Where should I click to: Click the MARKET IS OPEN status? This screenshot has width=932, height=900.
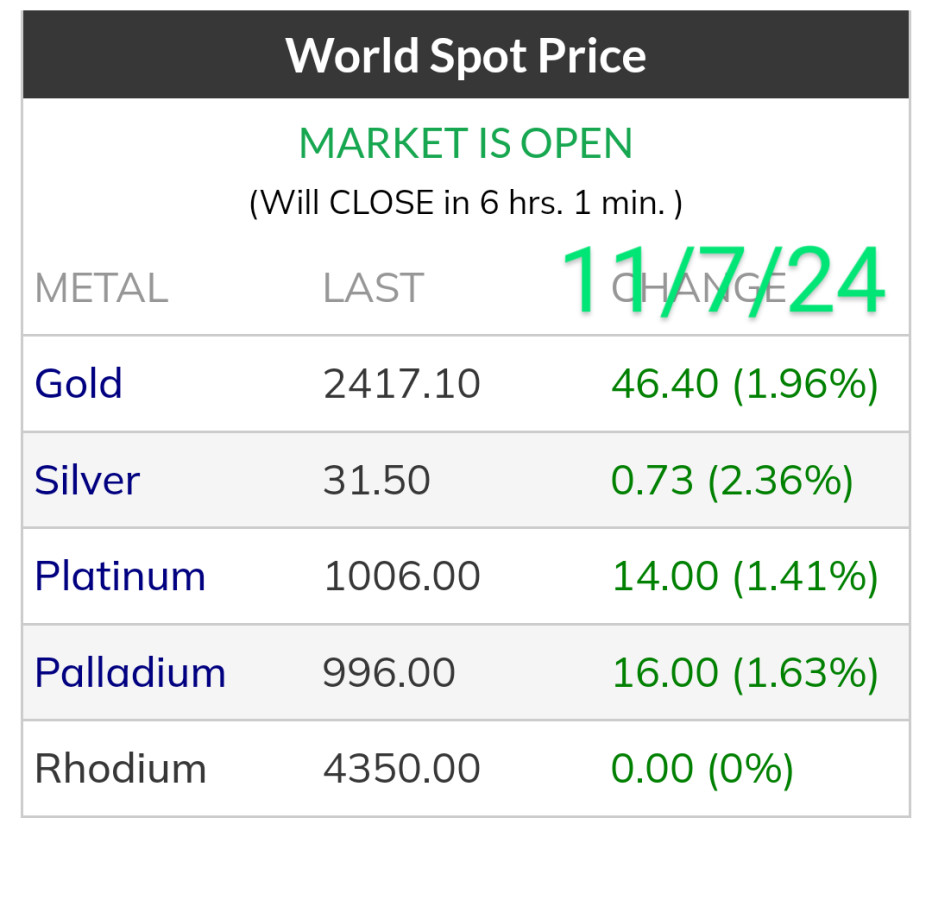pos(466,143)
